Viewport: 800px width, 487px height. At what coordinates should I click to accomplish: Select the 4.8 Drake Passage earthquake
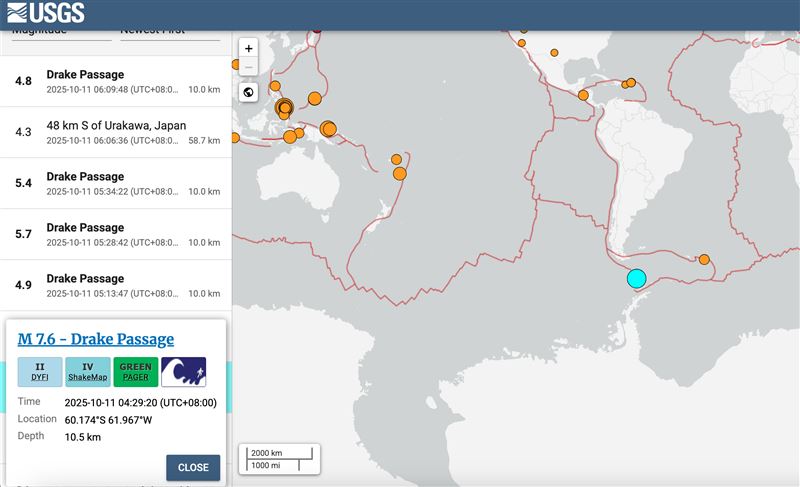tap(116, 81)
